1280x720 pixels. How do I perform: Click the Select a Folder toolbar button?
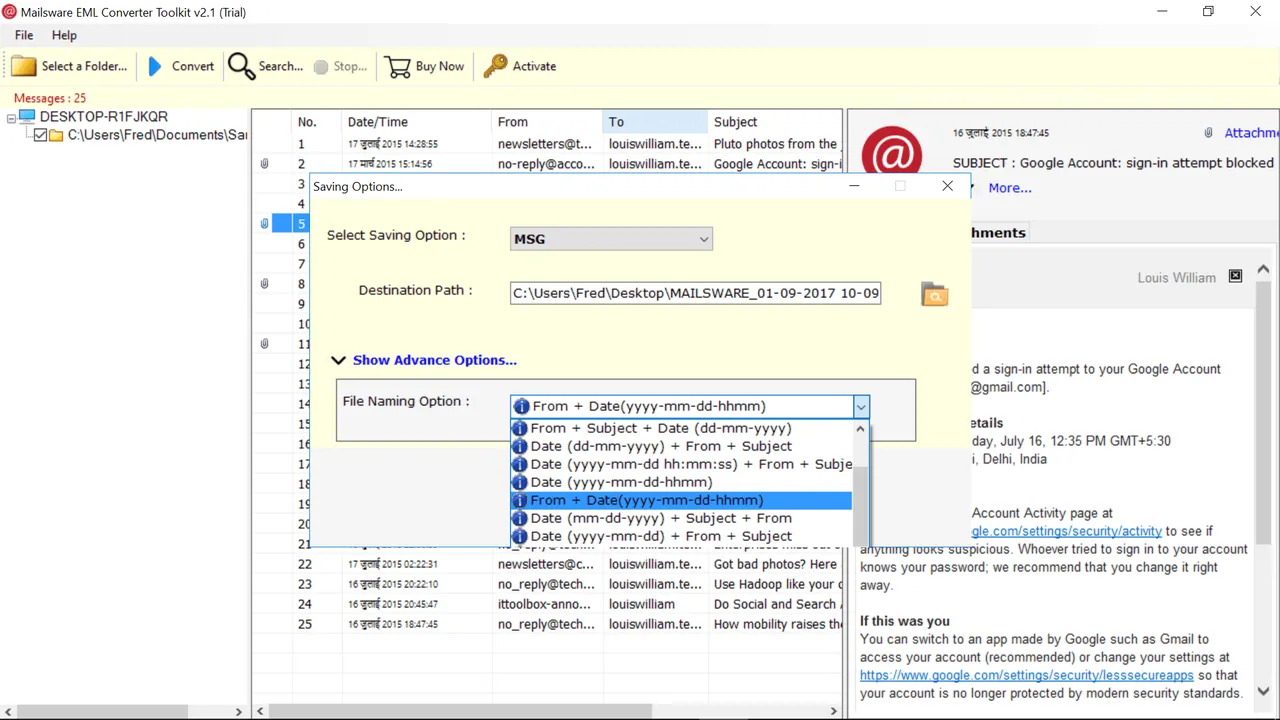(x=69, y=66)
